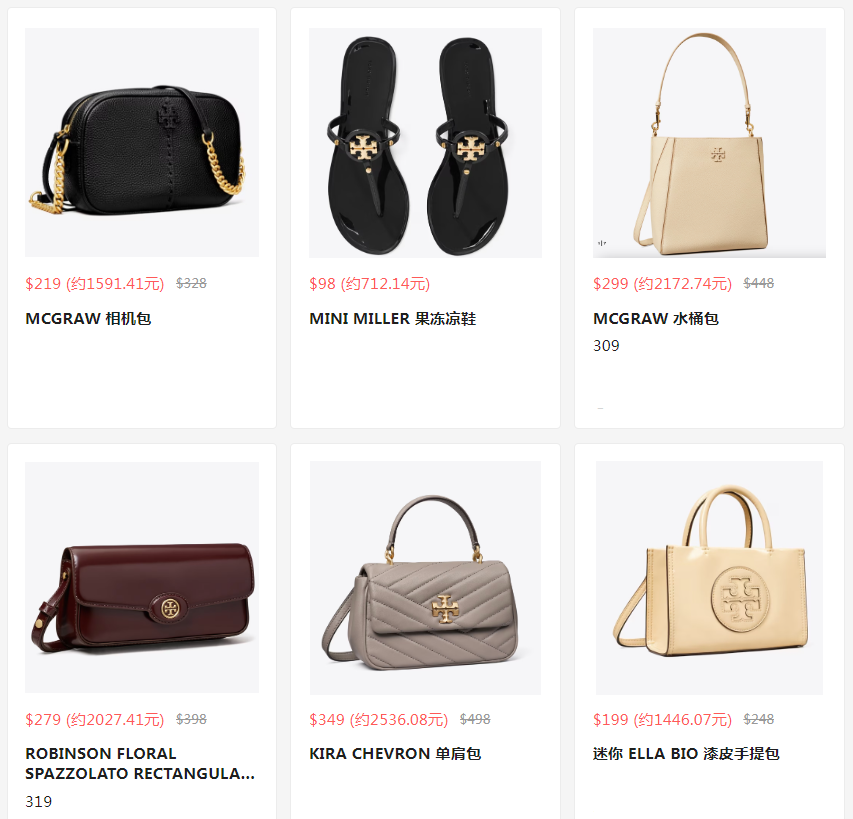Click the 迷你 ELLA BIO 漆皮手提包 title

click(x=686, y=753)
